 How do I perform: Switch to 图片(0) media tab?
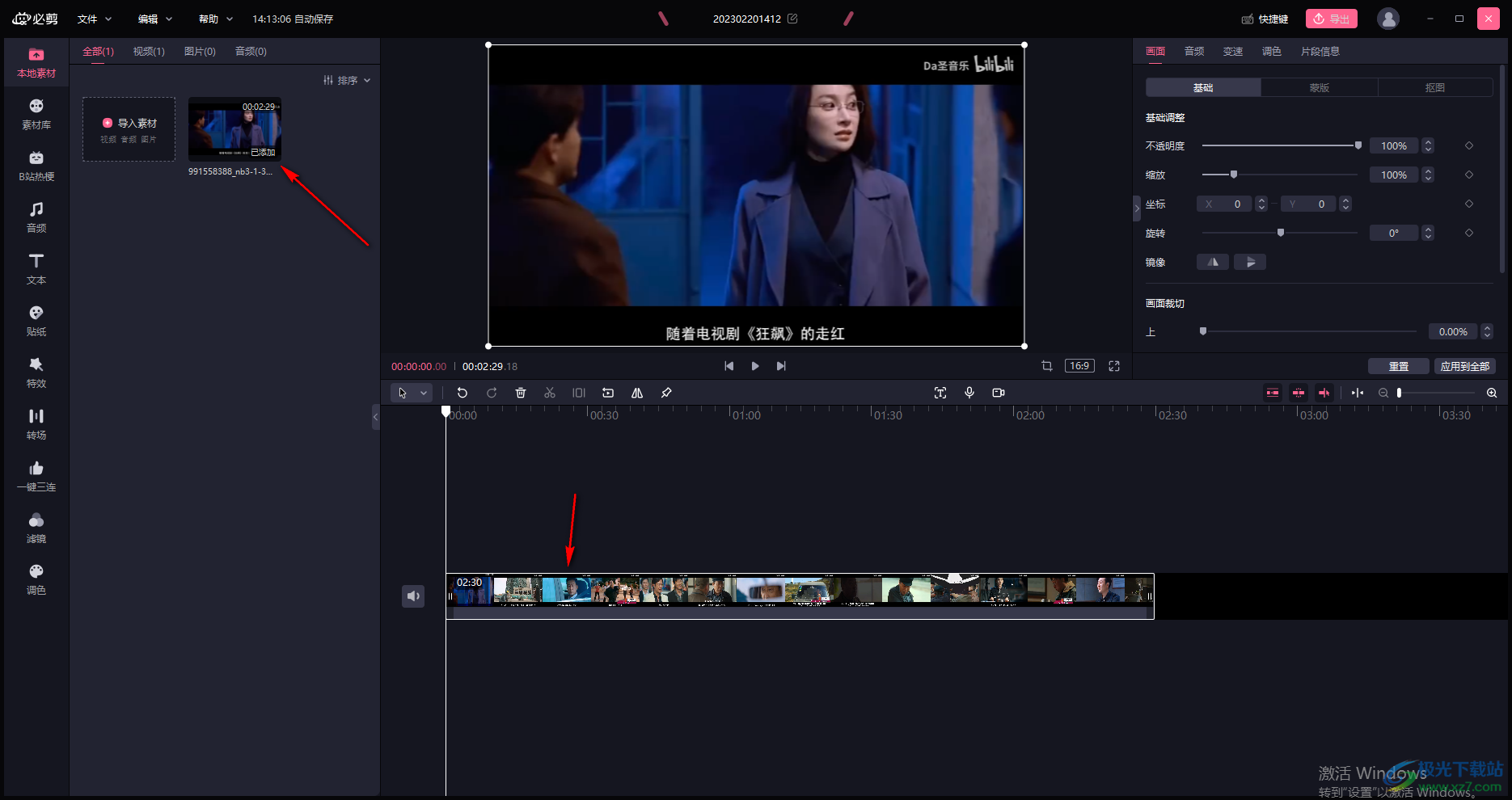click(x=200, y=51)
